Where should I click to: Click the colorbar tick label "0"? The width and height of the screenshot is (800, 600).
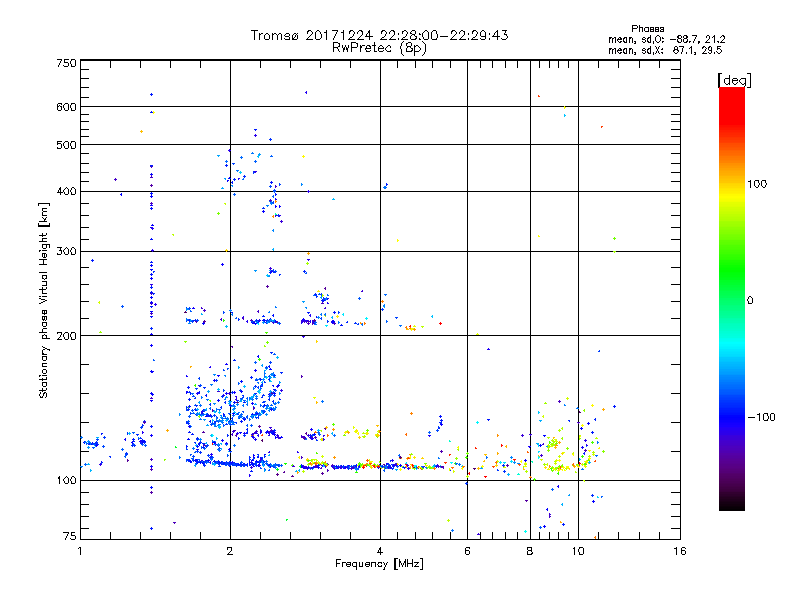pos(750,301)
